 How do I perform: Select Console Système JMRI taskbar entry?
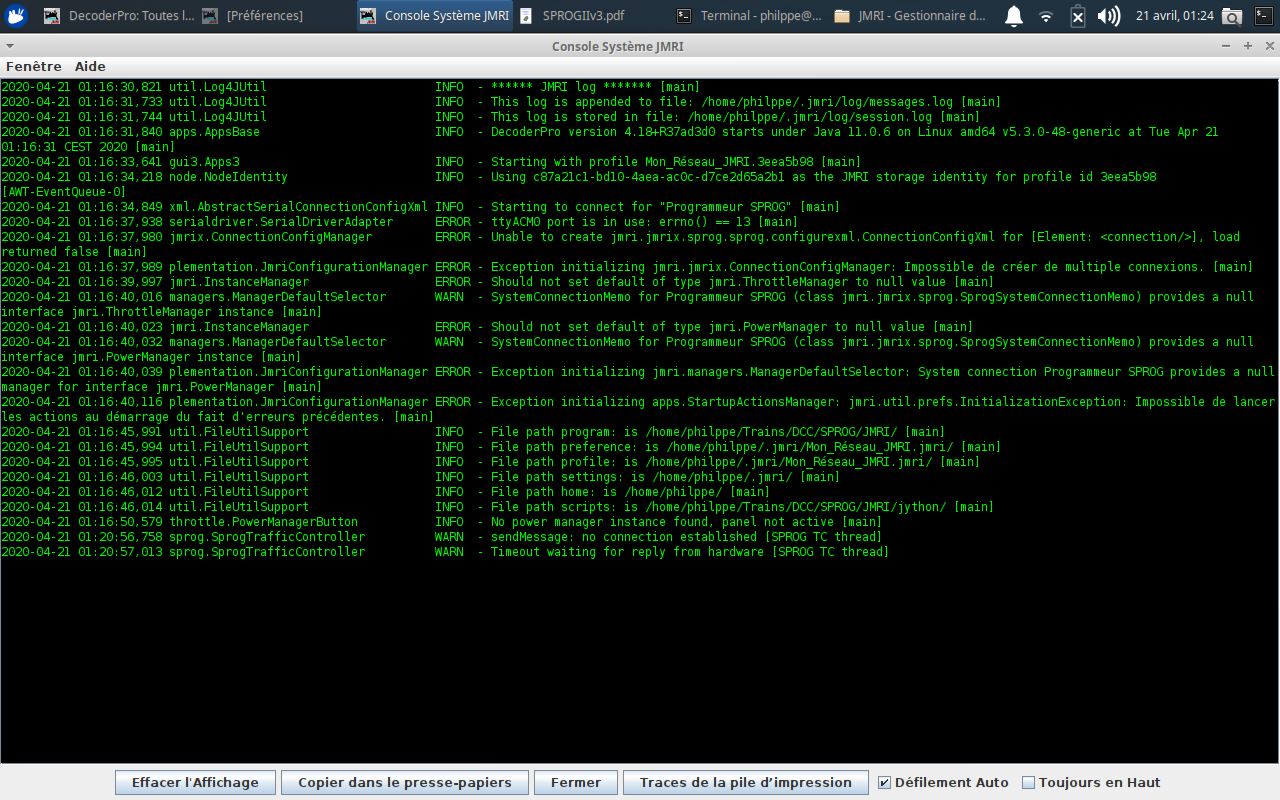click(x=435, y=15)
